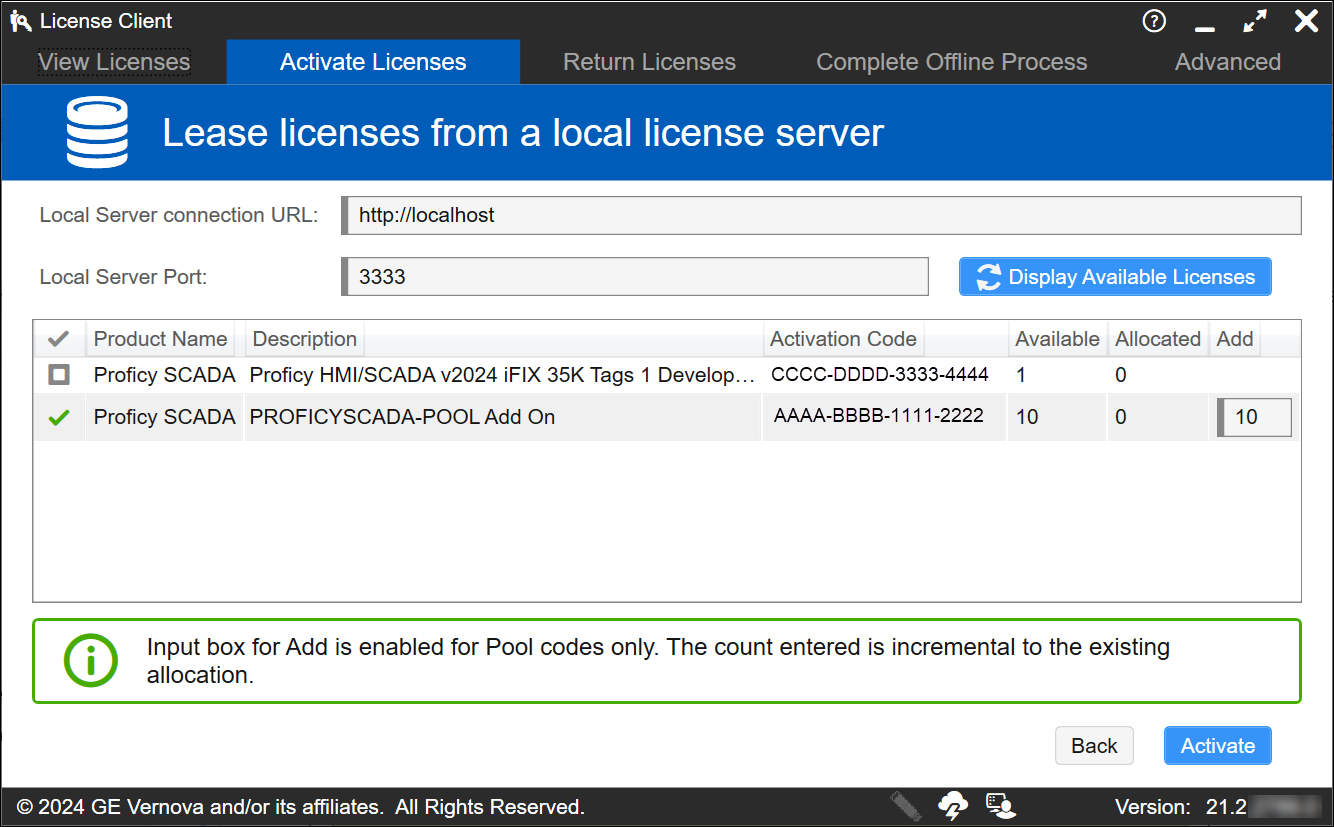Click Display Available Licenses button
Screen dimensions: 1334x827
pyautogui.click(x=1115, y=277)
